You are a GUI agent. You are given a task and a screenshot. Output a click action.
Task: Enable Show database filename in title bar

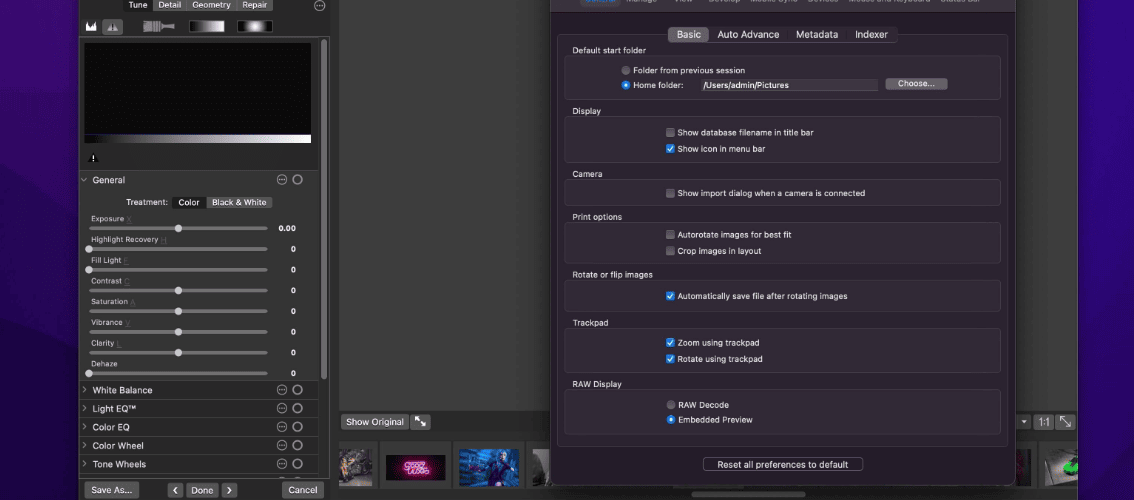pyautogui.click(x=670, y=132)
